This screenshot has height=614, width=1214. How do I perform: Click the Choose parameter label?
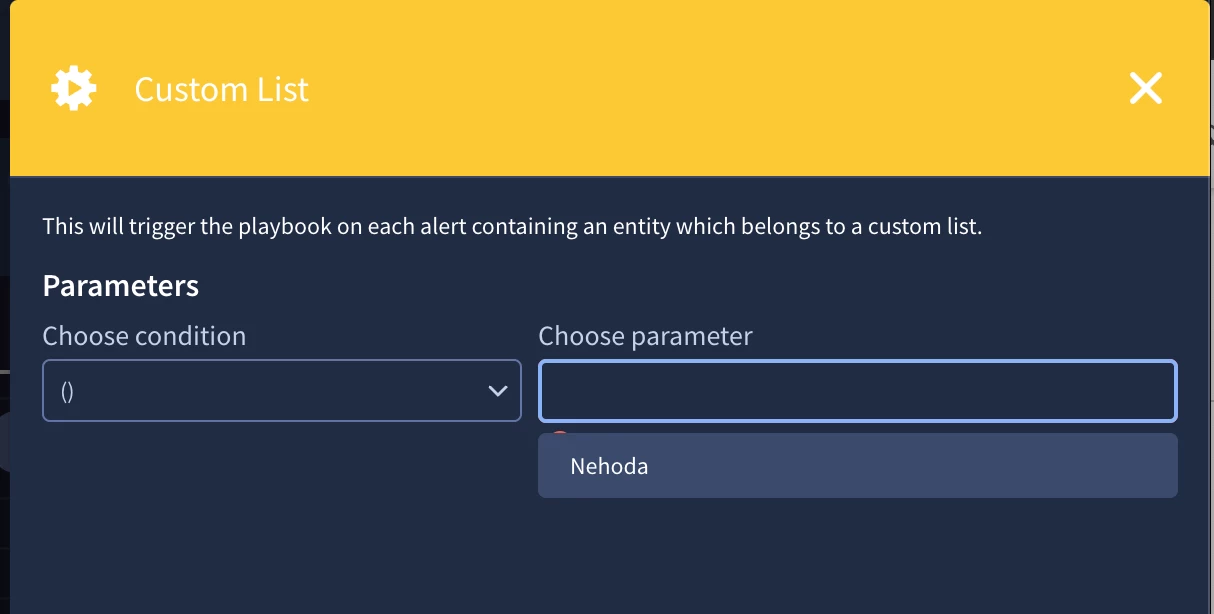point(646,336)
